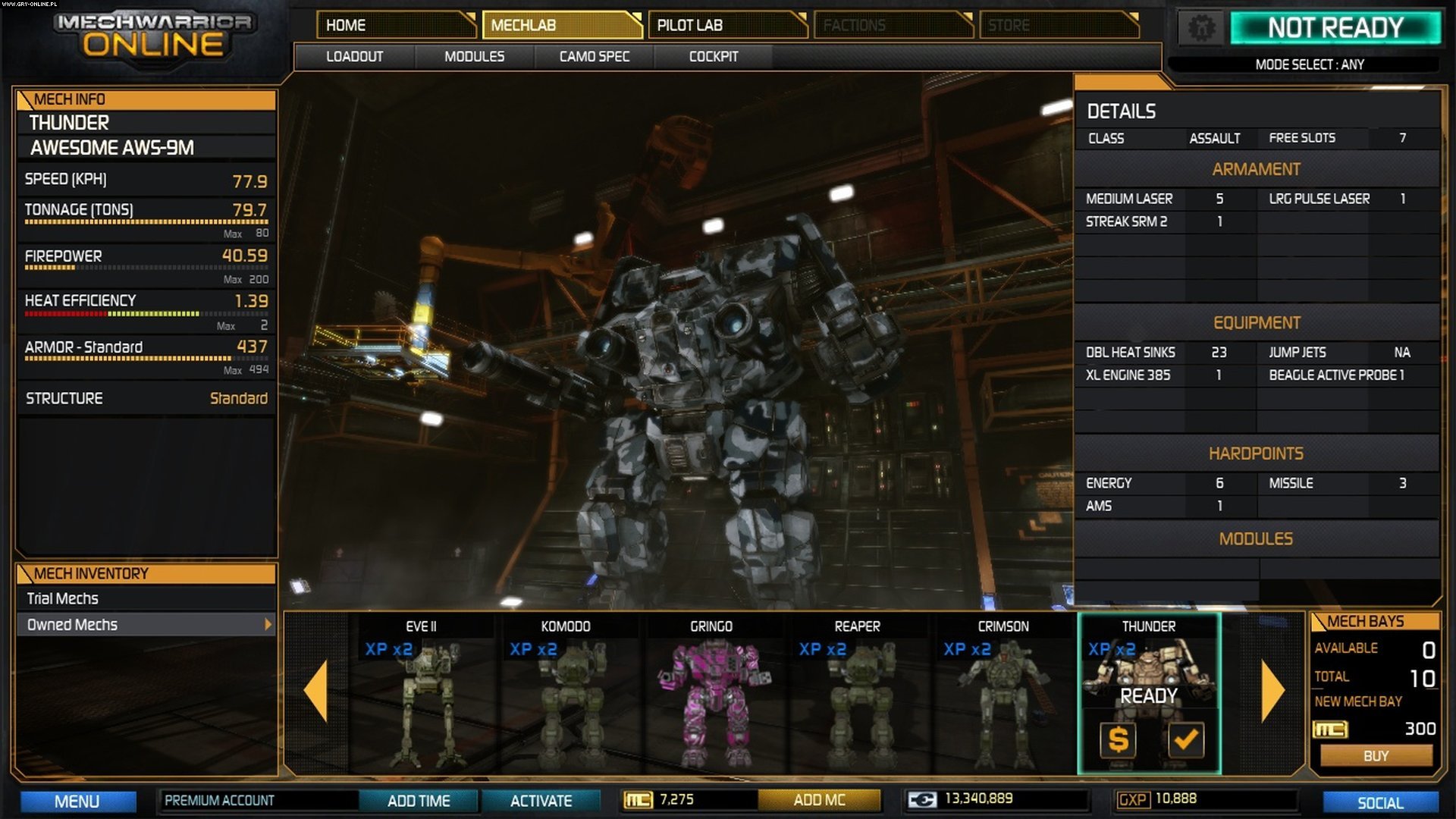Open the SOCIAL button
The width and height of the screenshot is (1456, 819).
coord(1380,803)
